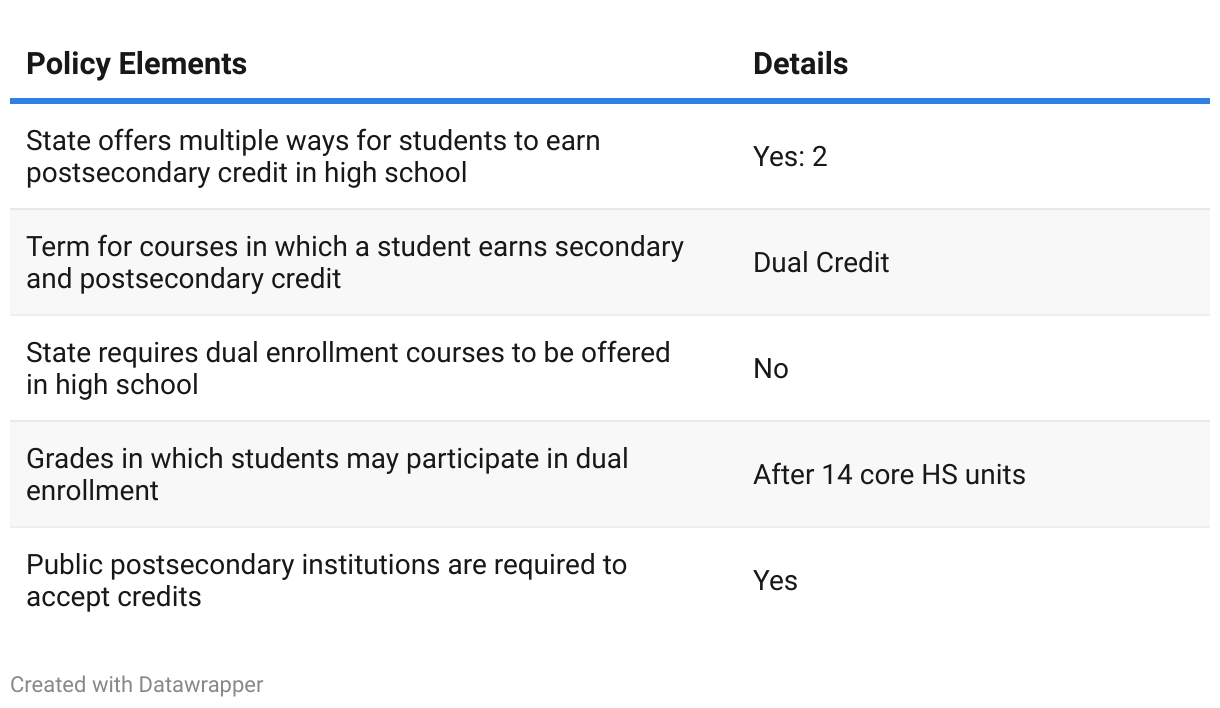Click the Policy Elements column header
The image size is (1220, 708).
coord(136,64)
